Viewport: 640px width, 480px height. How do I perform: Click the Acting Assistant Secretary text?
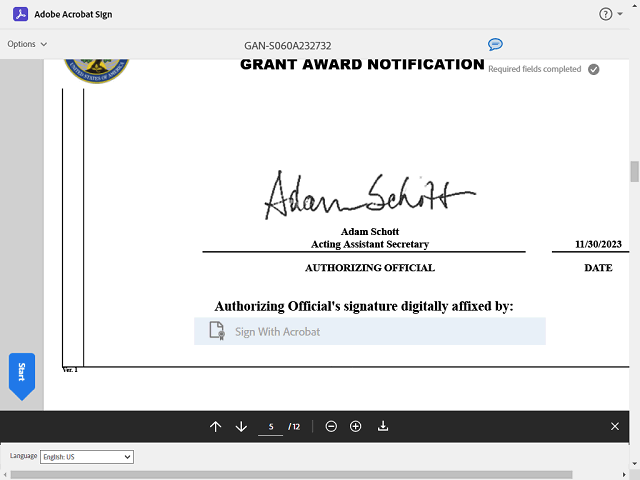[370, 244]
